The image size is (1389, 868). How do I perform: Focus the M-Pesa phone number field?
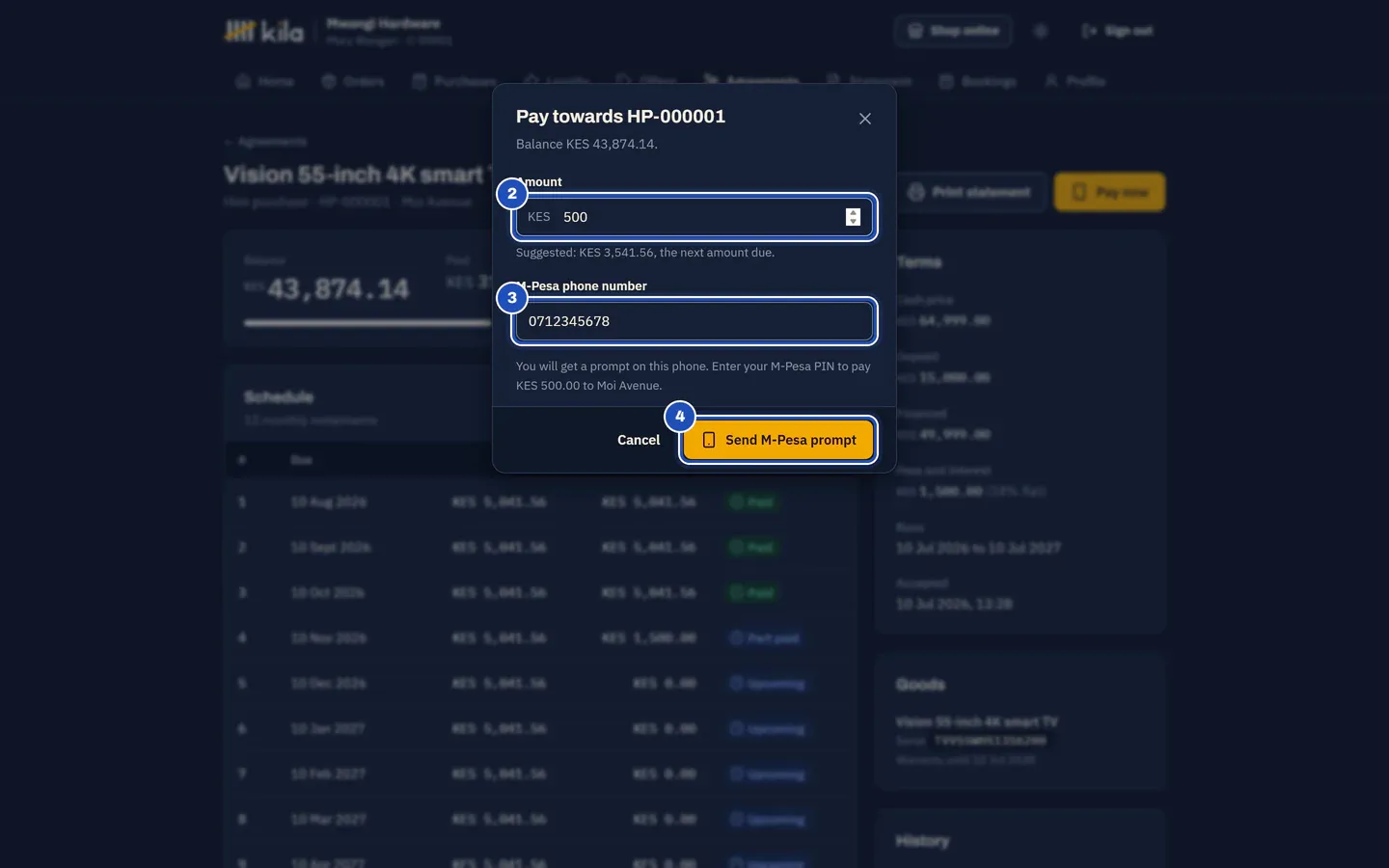click(694, 321)
